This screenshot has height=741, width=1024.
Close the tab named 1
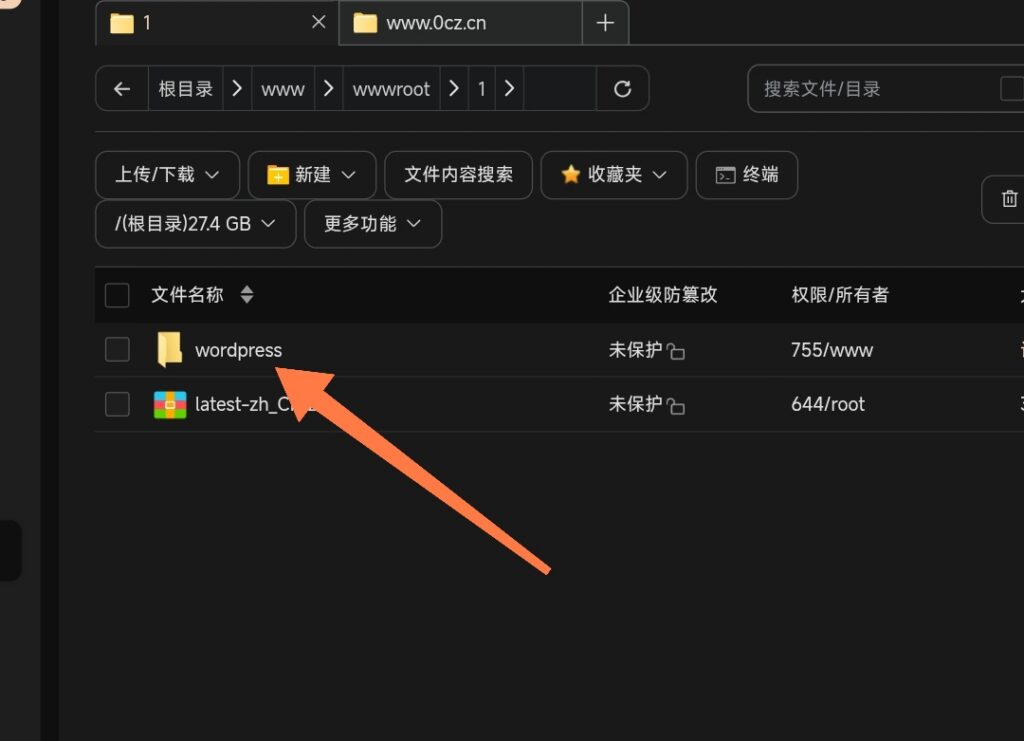pyautogui.click(x=319, y=22)
